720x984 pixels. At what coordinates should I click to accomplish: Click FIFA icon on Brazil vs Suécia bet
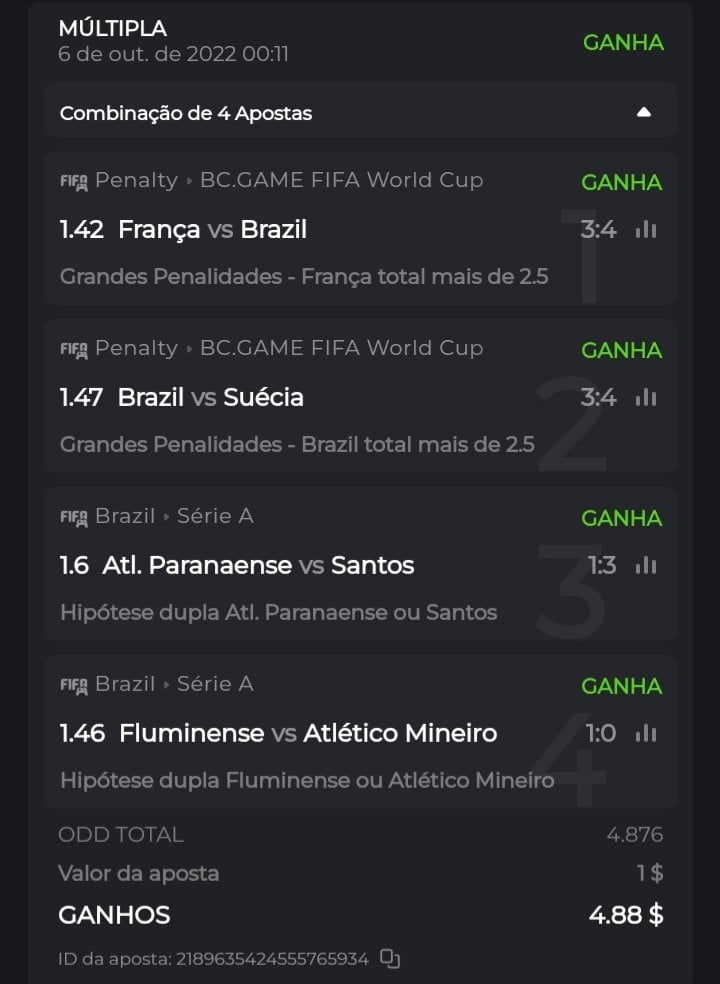point(74,350)
